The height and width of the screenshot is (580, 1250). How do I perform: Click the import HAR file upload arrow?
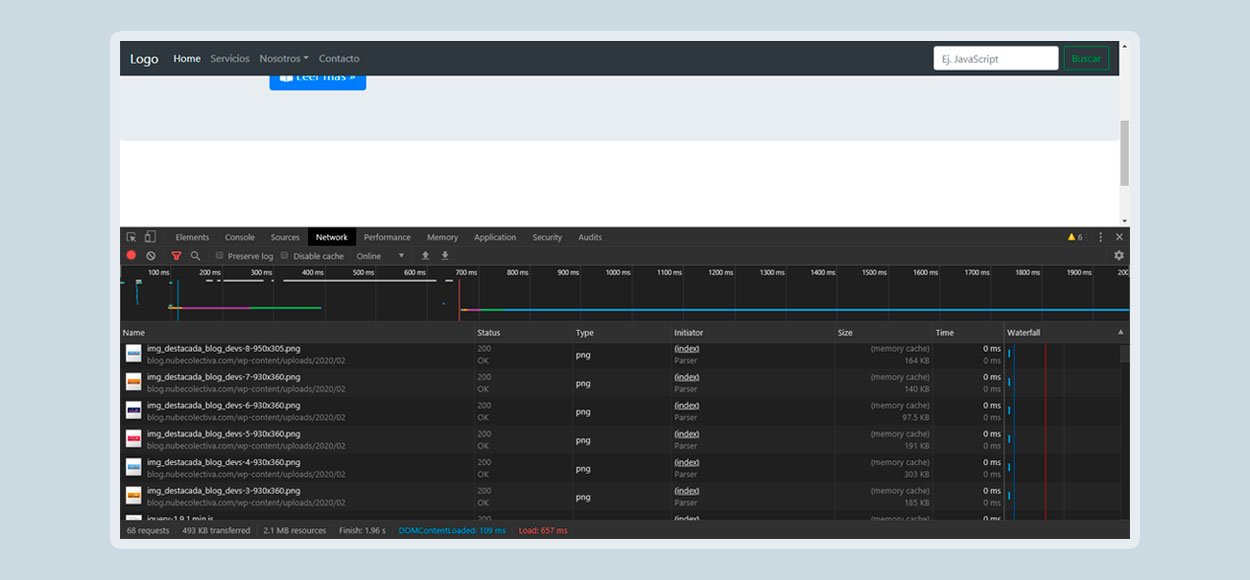425,256
